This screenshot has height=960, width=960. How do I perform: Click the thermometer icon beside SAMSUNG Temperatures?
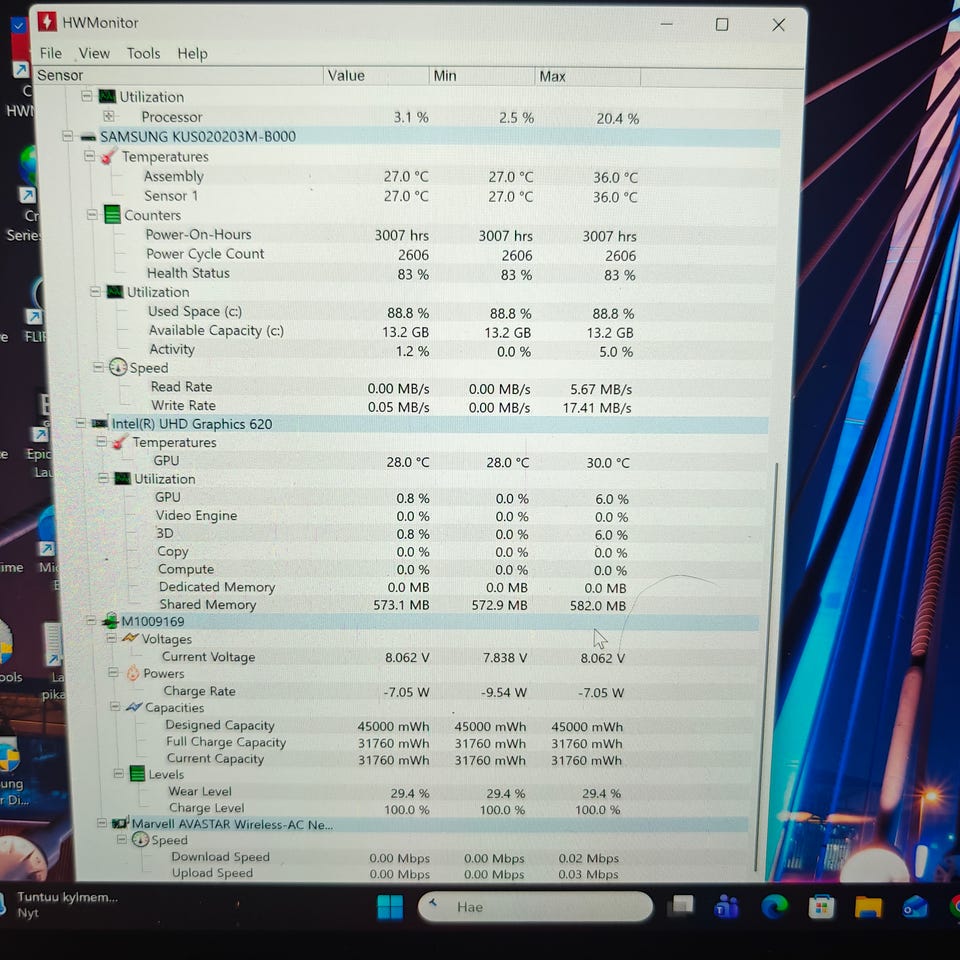coord(109,156)
